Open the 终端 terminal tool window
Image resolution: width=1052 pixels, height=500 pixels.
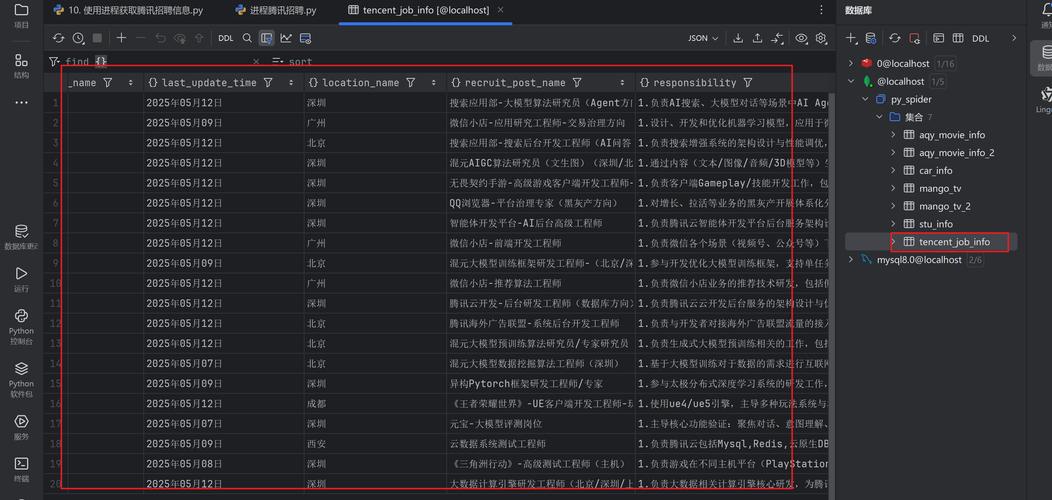pos(21,469)
